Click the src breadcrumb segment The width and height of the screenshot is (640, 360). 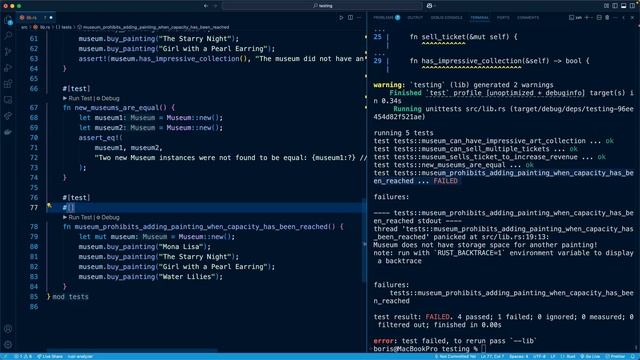click(x=24, y=27)
